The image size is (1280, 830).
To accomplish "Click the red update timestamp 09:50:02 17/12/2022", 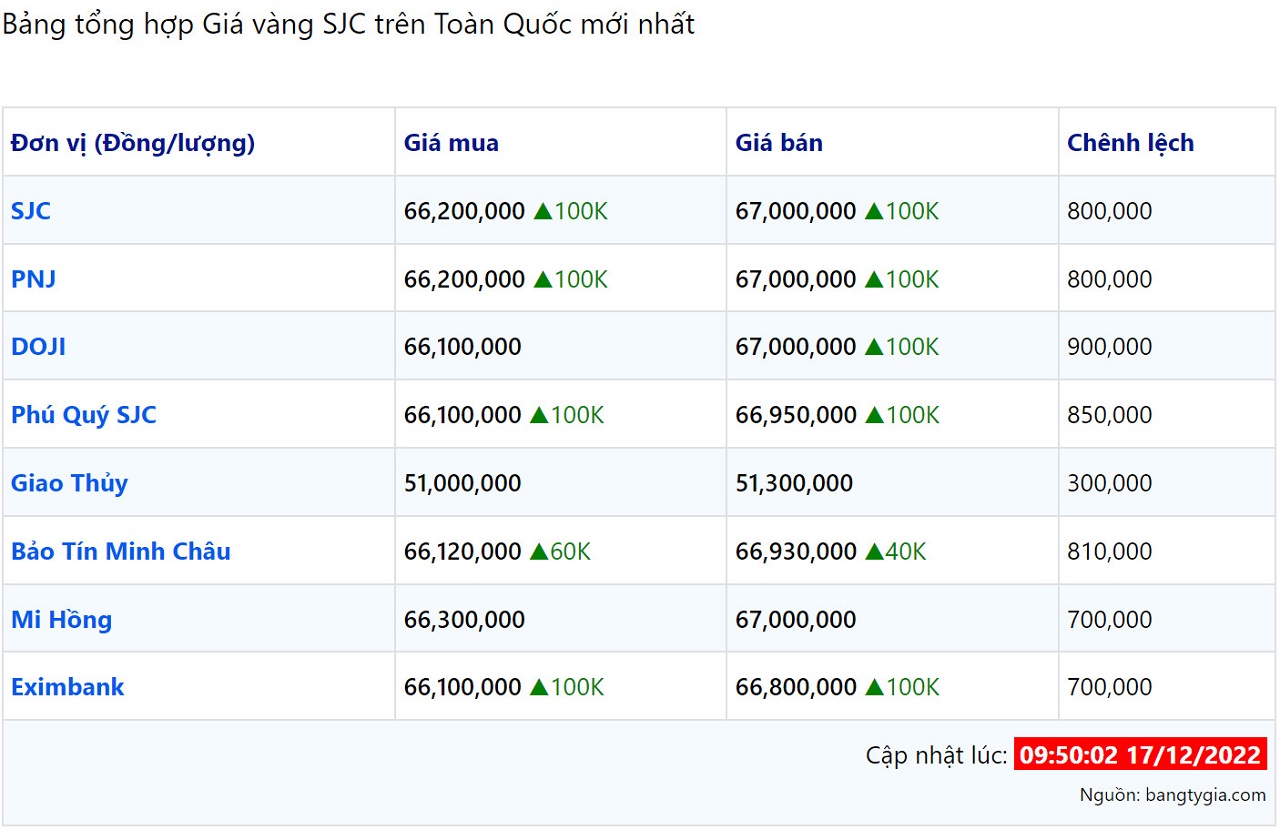I will (x=1140, y=754).
